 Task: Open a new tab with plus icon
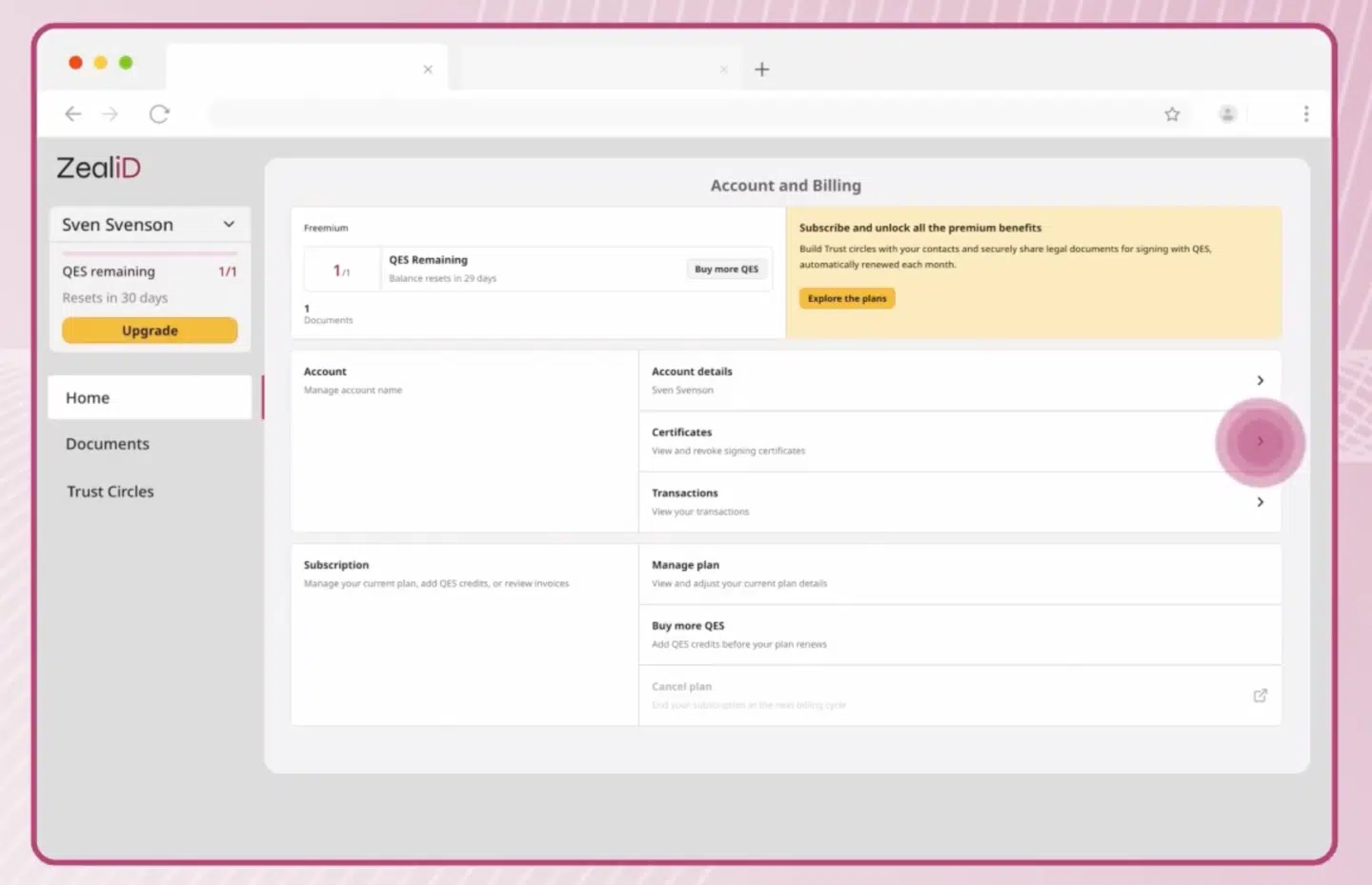[x=762, y=70]
